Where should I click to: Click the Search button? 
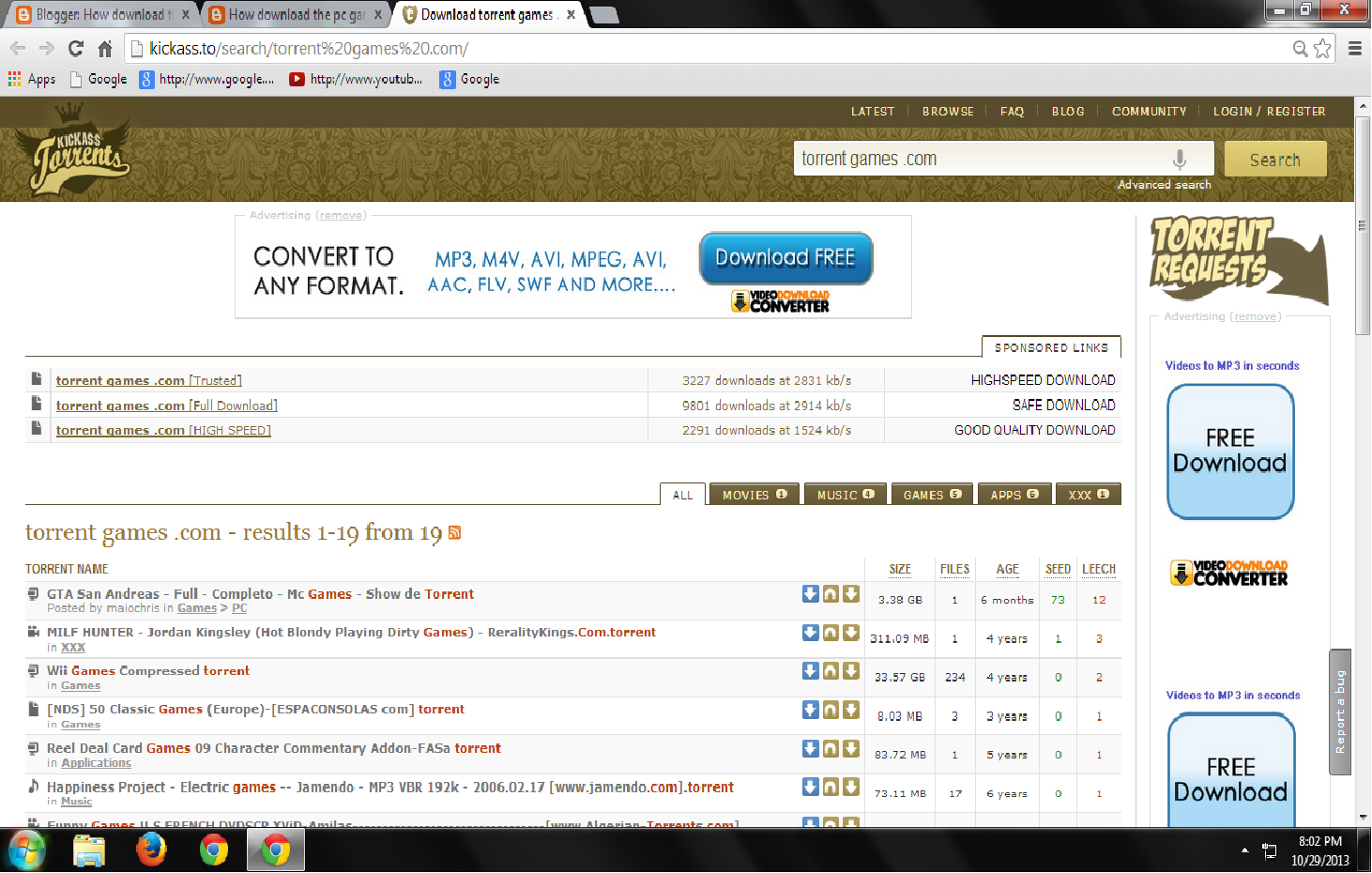[x=1275, y=160]
